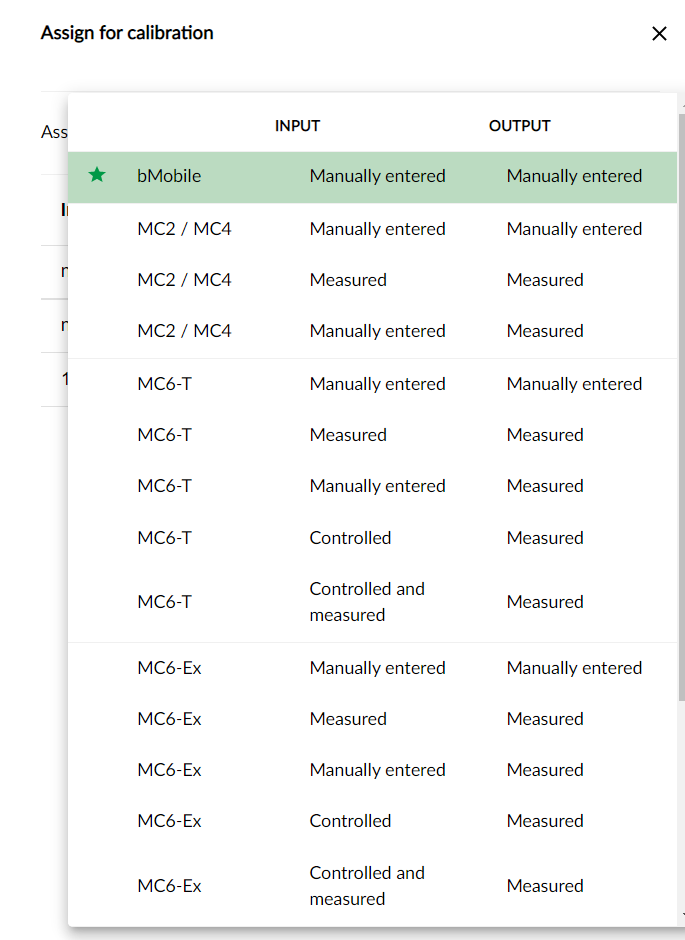The height and width of the screenshot is (940, 685).
Task: Select MC6-T with manually entered input and output
Action: [x=372, y=384]
